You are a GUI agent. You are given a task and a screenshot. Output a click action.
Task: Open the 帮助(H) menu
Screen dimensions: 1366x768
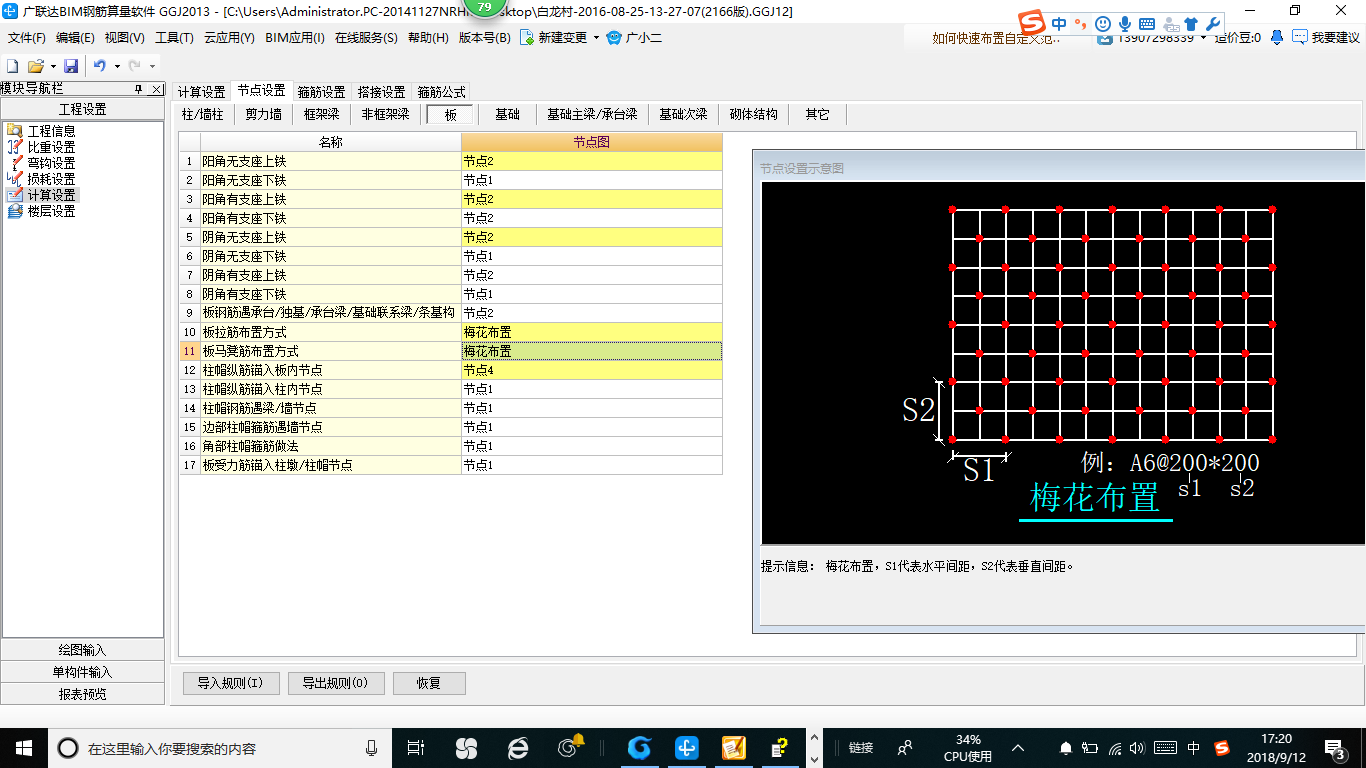(428, 37)
